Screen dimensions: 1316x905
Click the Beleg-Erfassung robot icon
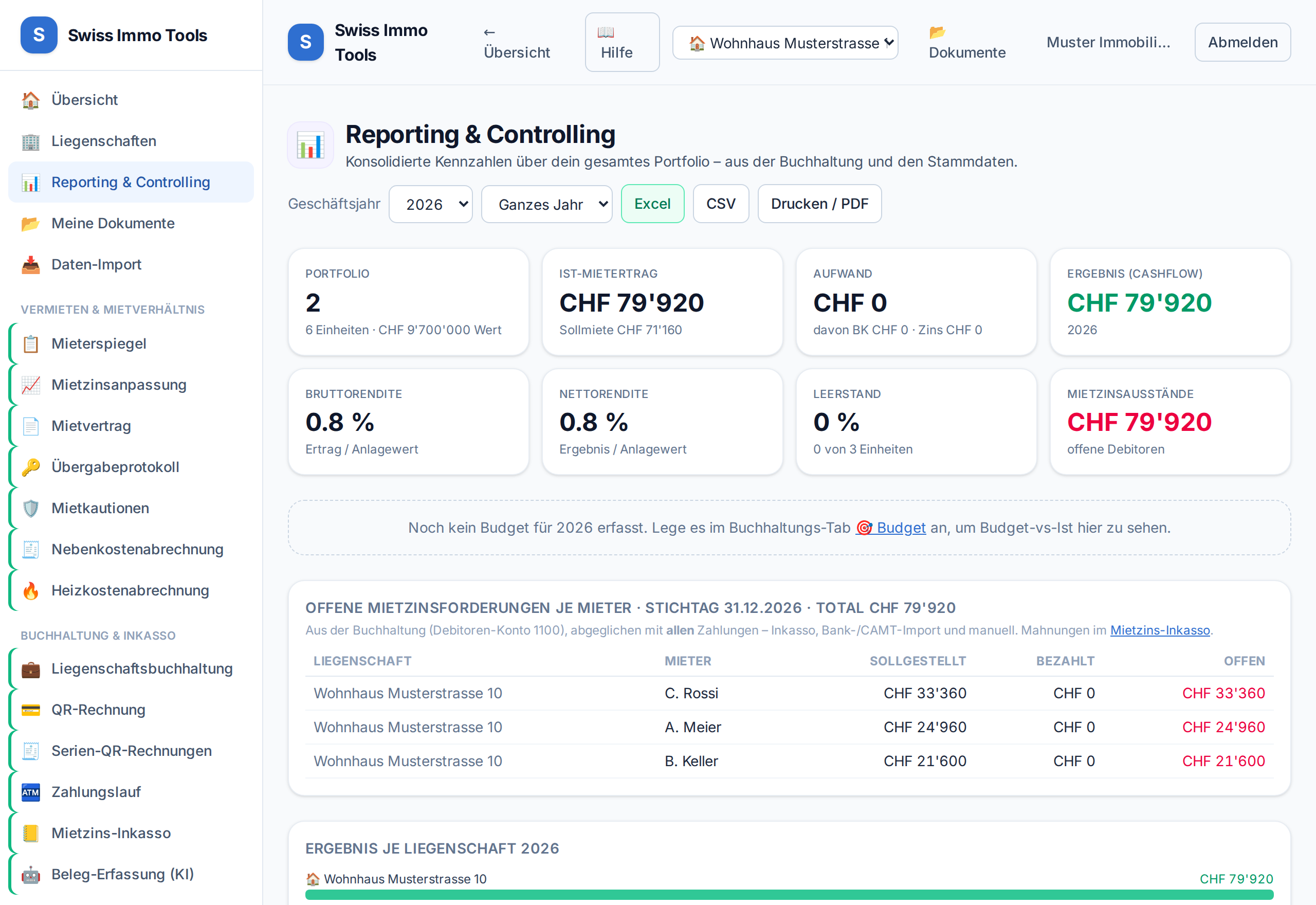(x=31, y=874)
